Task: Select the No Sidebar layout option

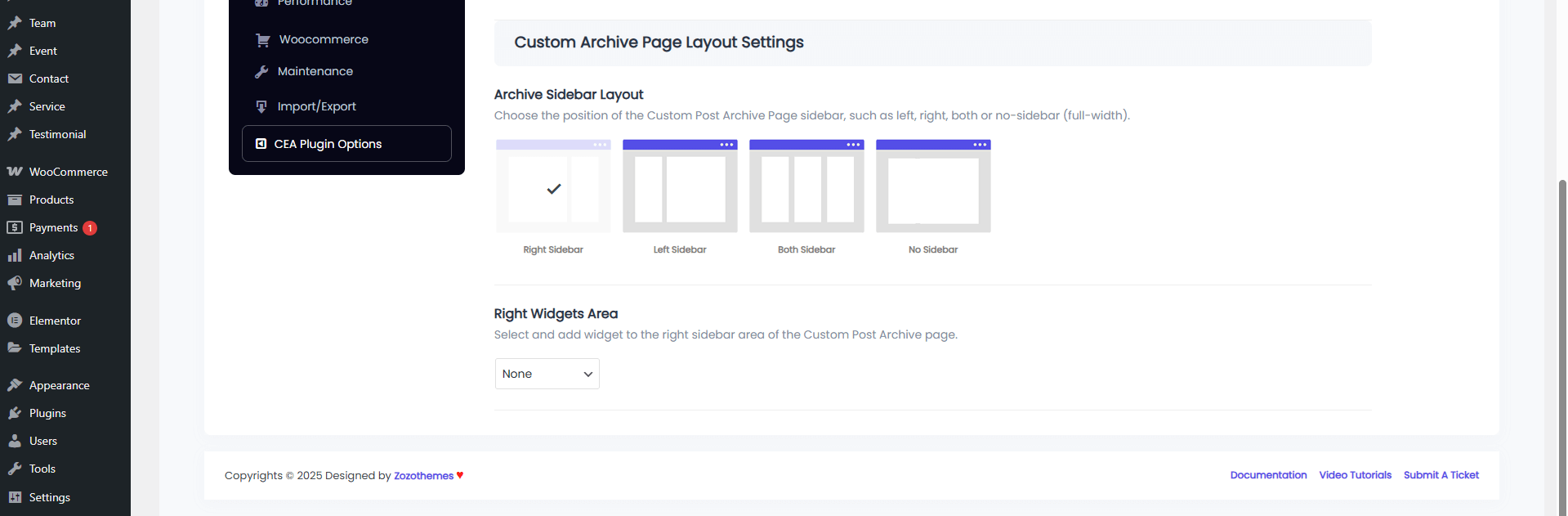Action: 932,186
